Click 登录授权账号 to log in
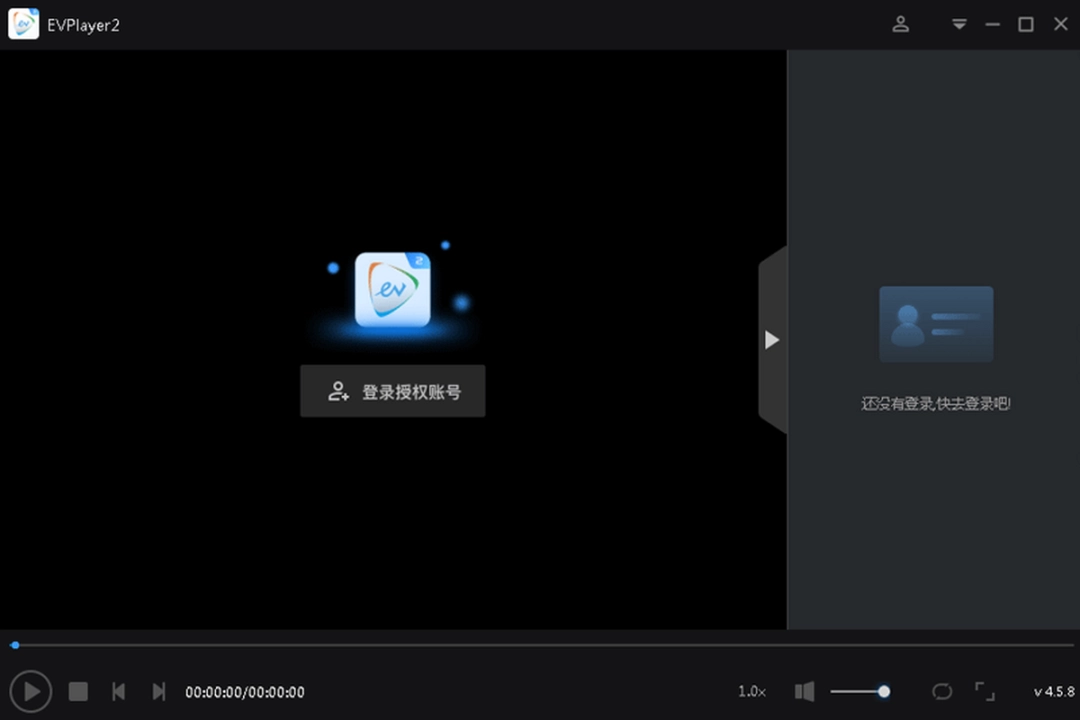The width and height of the screenshot is (1080, 720). (392, 391)
